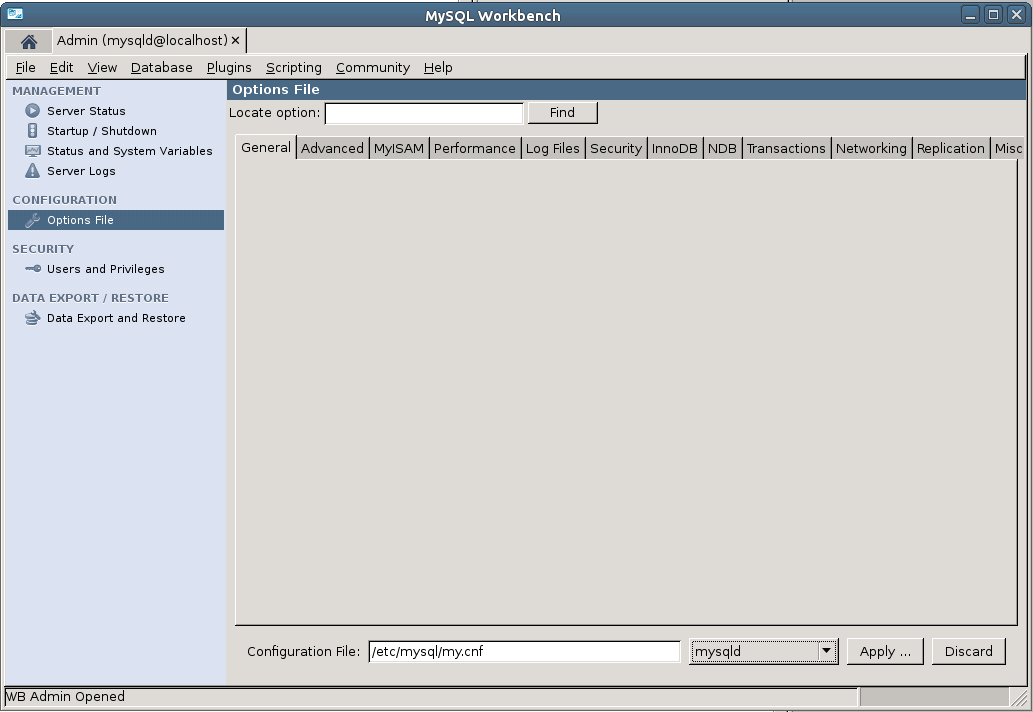The image size is (1033, 712).
Task: Click the Apply ... button
Action: (885, 651)
